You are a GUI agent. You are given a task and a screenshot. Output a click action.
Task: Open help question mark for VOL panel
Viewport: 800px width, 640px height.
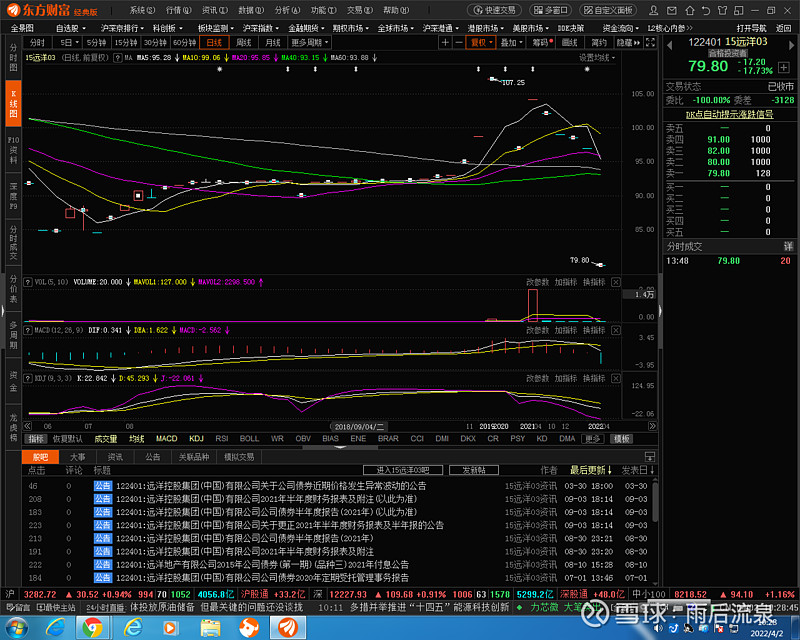tap(28, 282)
